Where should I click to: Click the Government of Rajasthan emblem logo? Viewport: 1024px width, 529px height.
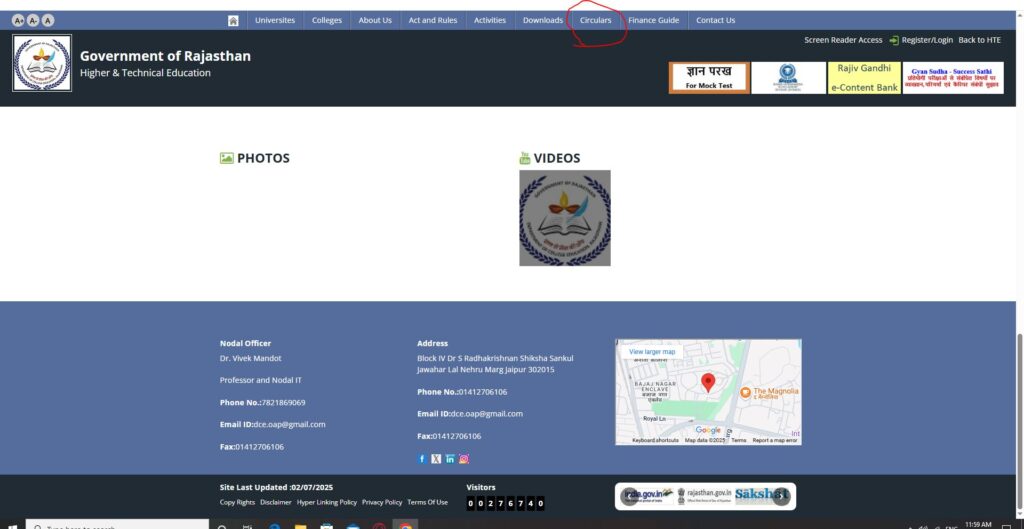click(42, 64)
